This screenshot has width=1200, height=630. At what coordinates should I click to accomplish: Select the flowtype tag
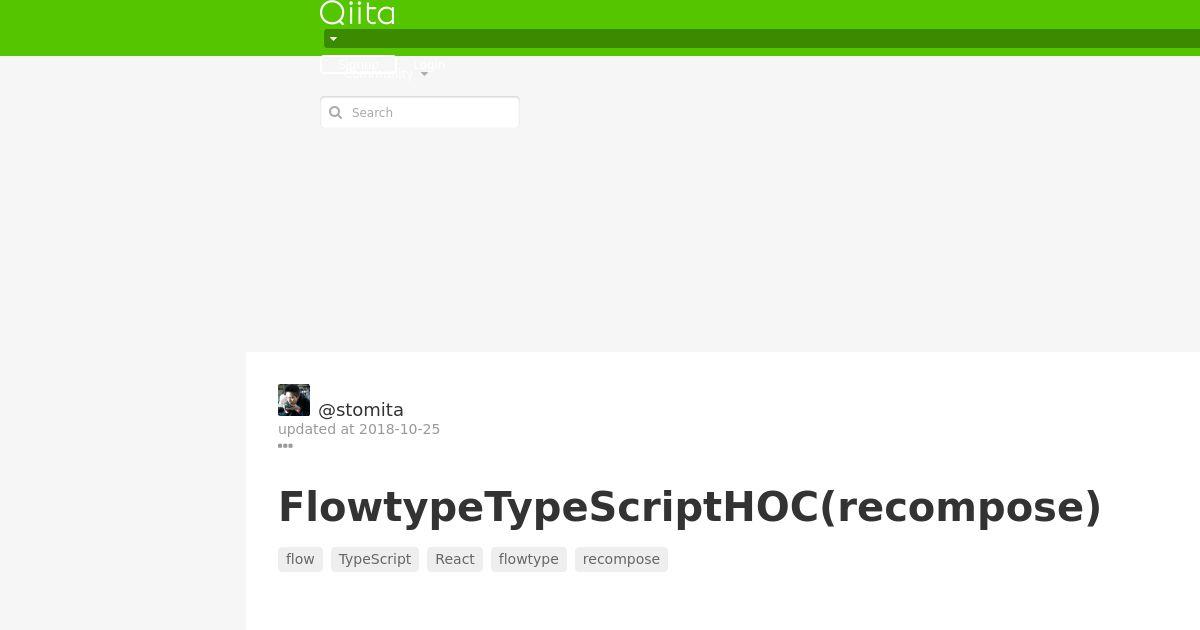point(529,559)
